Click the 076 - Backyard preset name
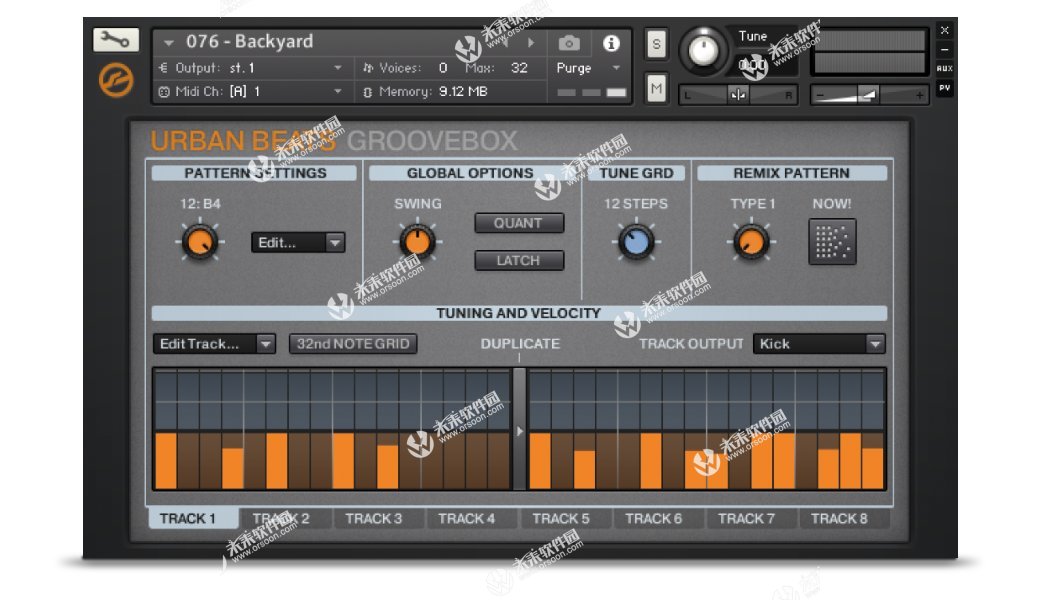Viewport: 1040px width, 600px height. click(249, 42)
